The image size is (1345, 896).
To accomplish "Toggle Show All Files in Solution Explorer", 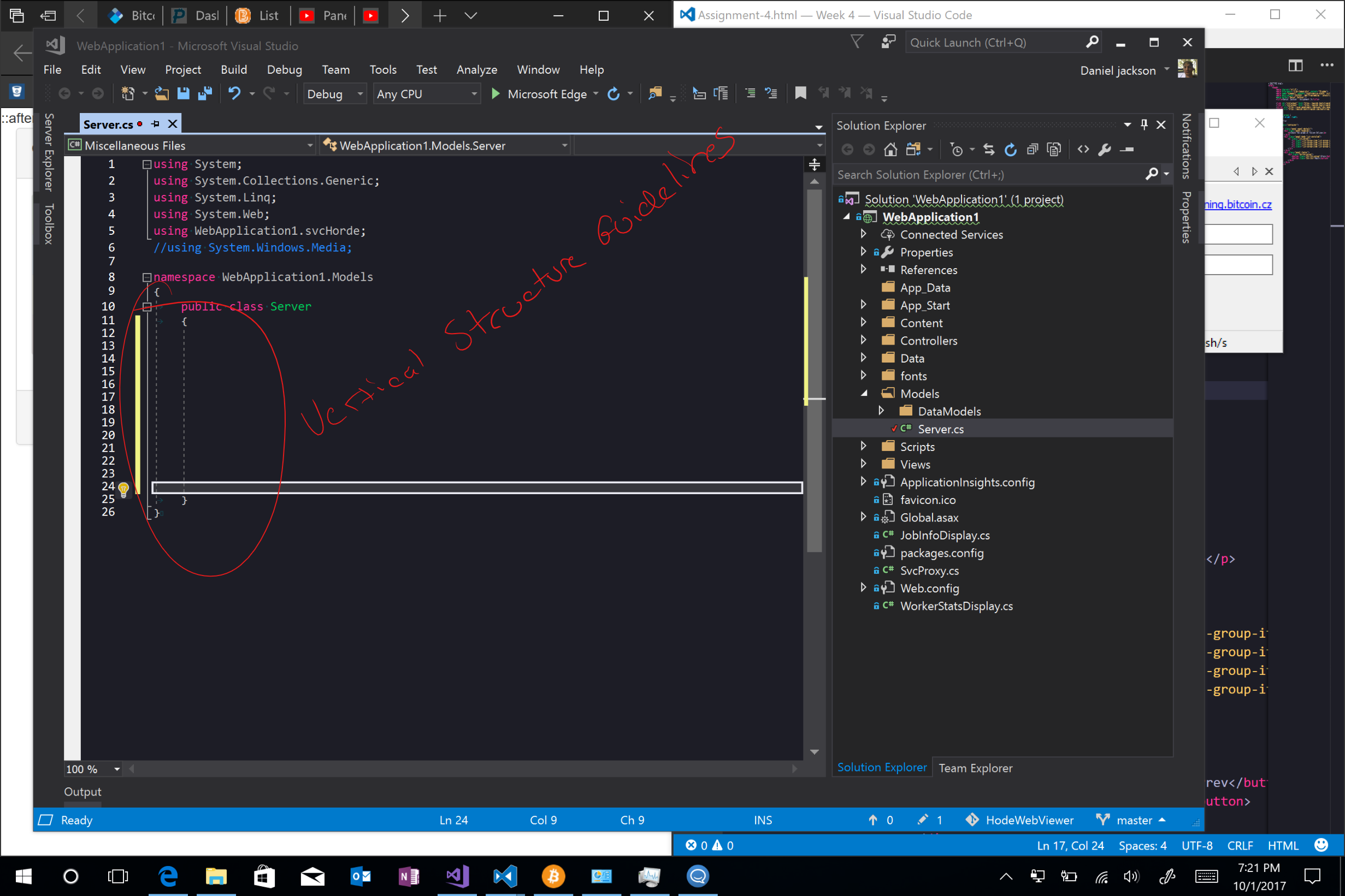I will click(1054, 150).
